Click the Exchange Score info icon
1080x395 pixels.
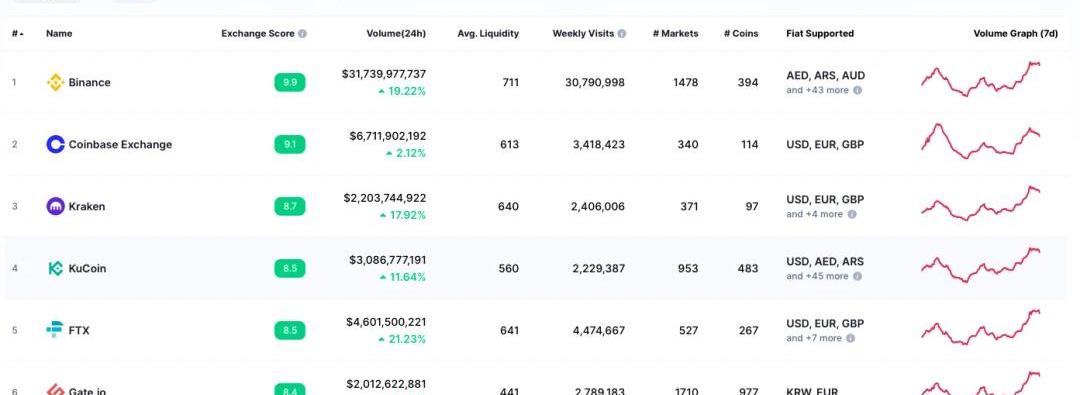click(302, 34)
